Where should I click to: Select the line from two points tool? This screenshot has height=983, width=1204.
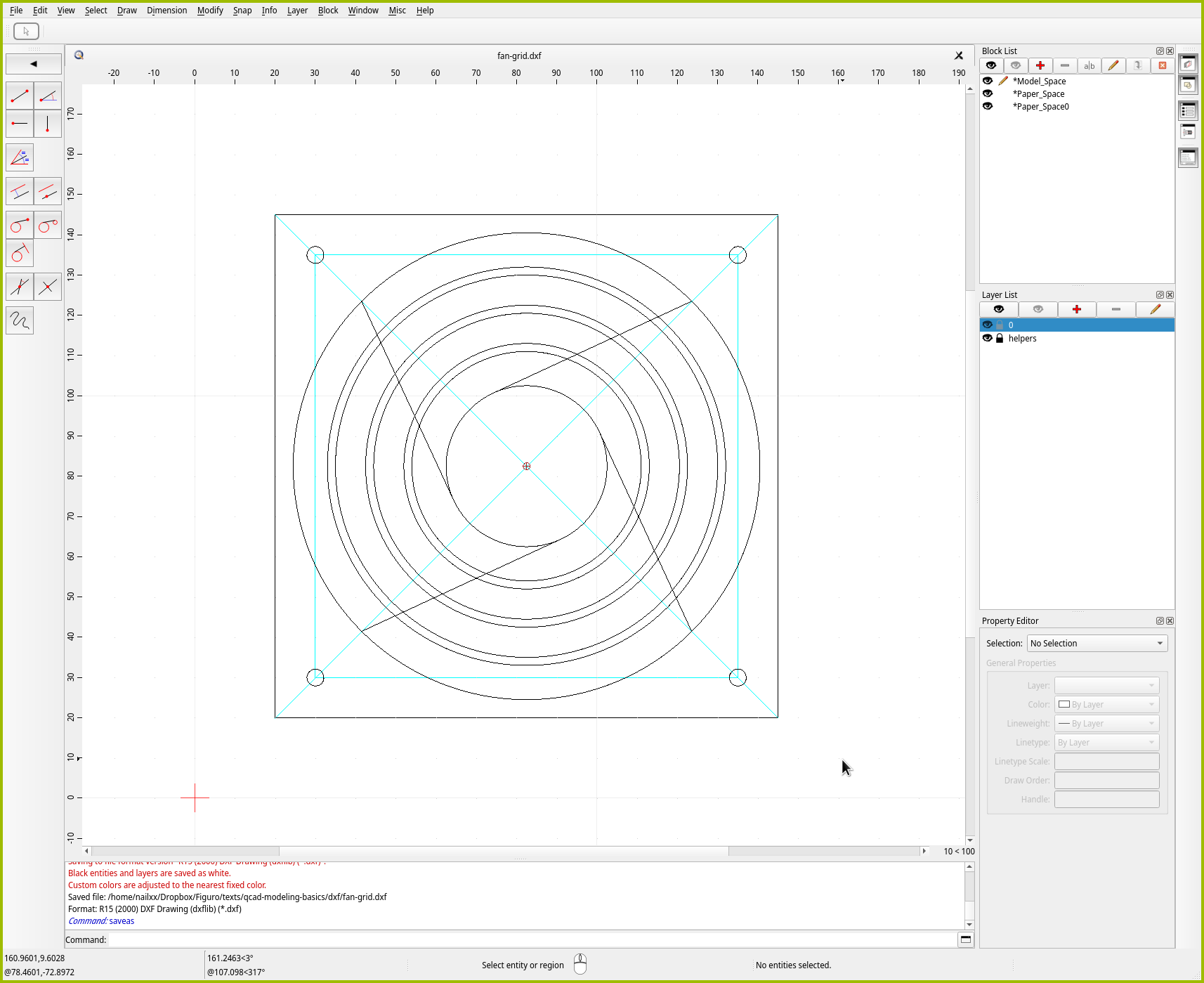20,96
